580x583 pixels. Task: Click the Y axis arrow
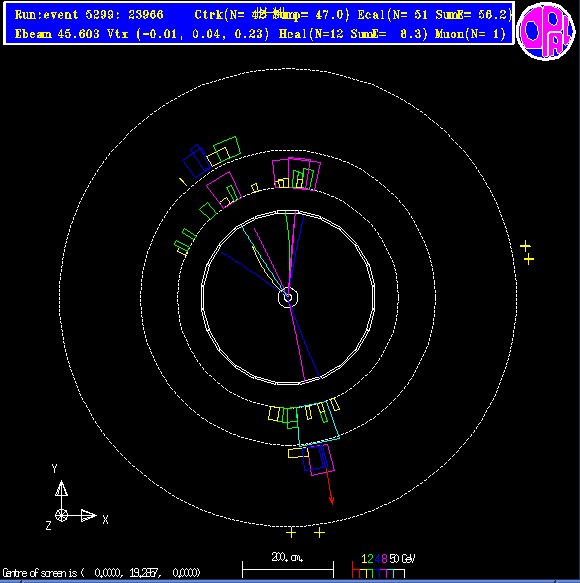[x=61, y=488]
